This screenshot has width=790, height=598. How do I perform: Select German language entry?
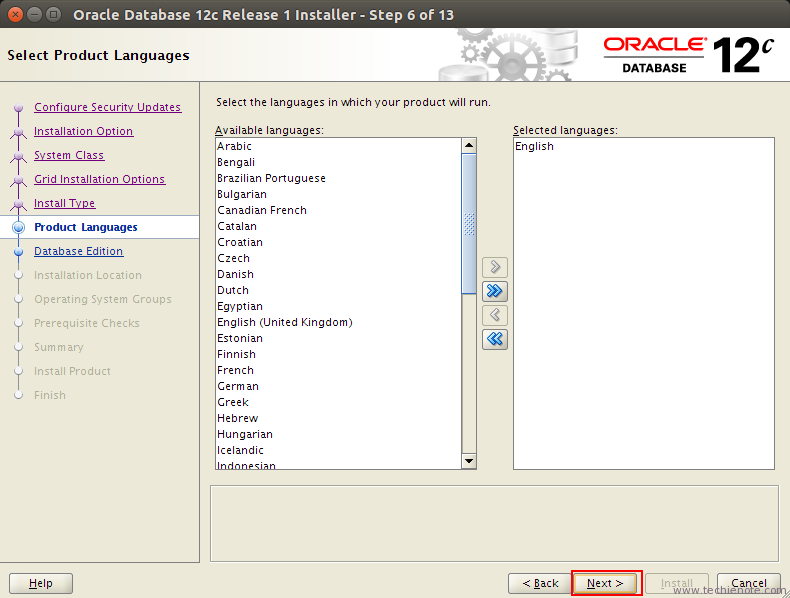click(338, 386)
